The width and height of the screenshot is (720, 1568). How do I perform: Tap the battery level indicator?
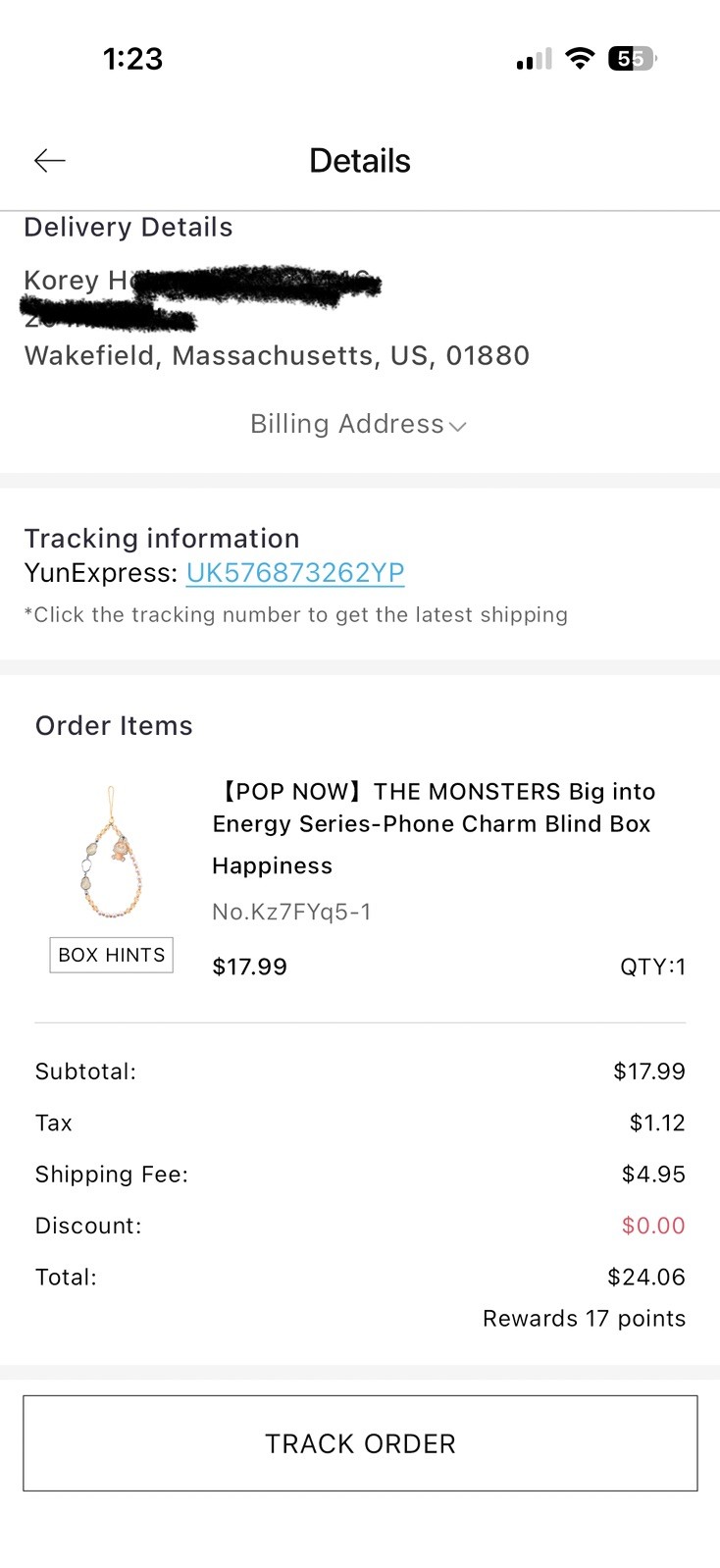[631, 59]
